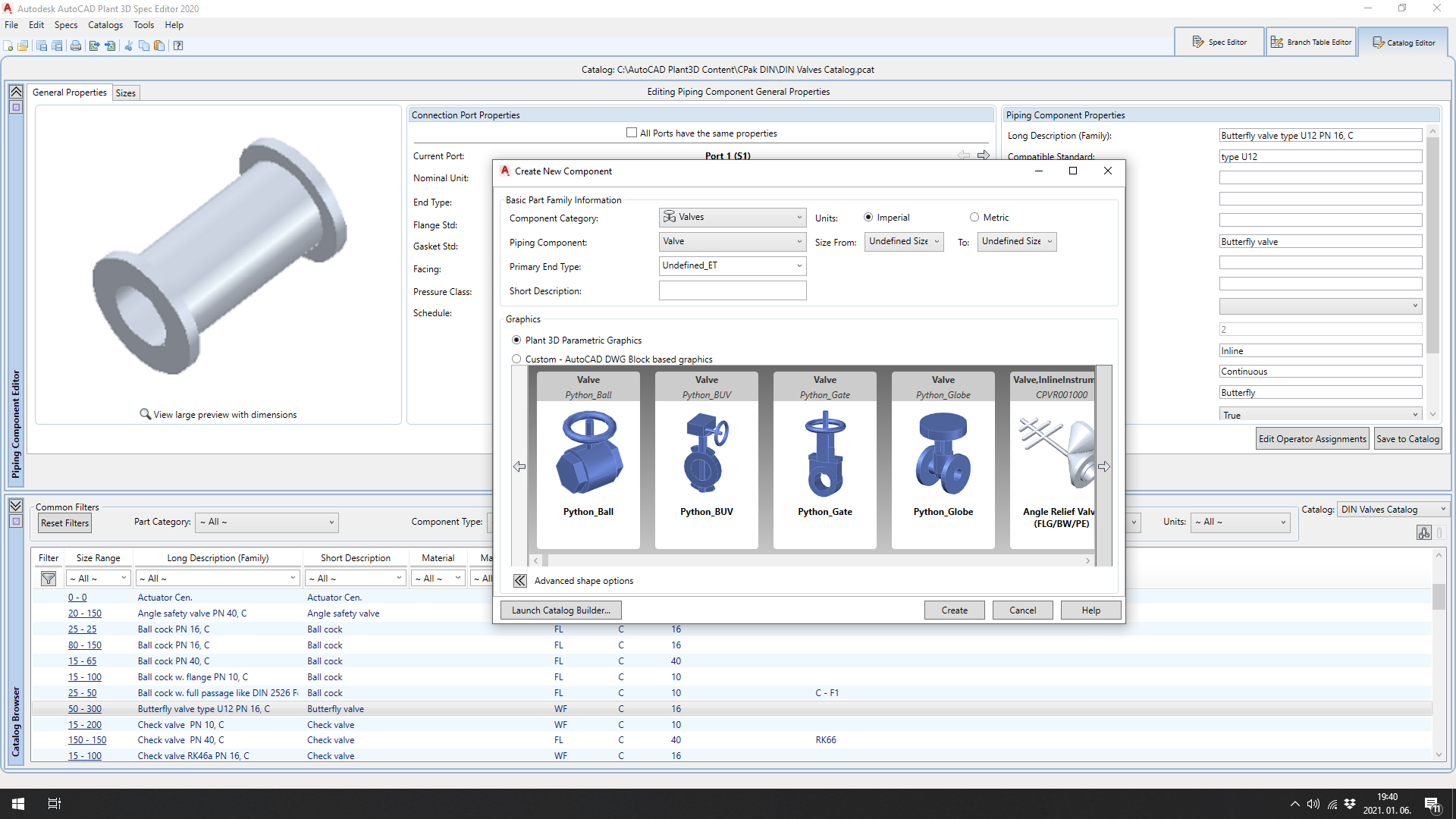Click next port arrow icon

point(984,155)
